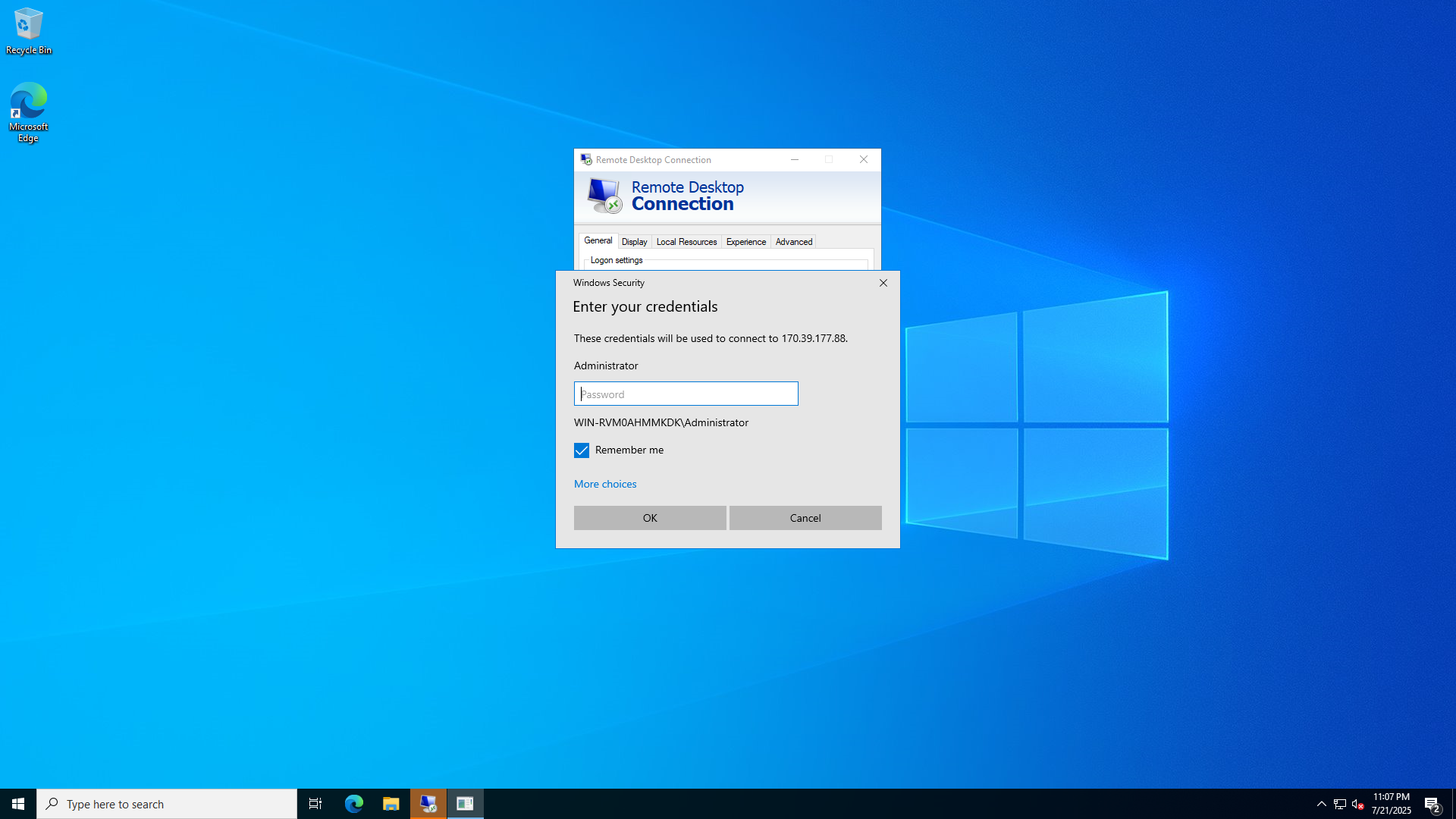The height and width of the screenshot is (819, 1456).
Task: Open Task View button
Action: pos(315,804)
